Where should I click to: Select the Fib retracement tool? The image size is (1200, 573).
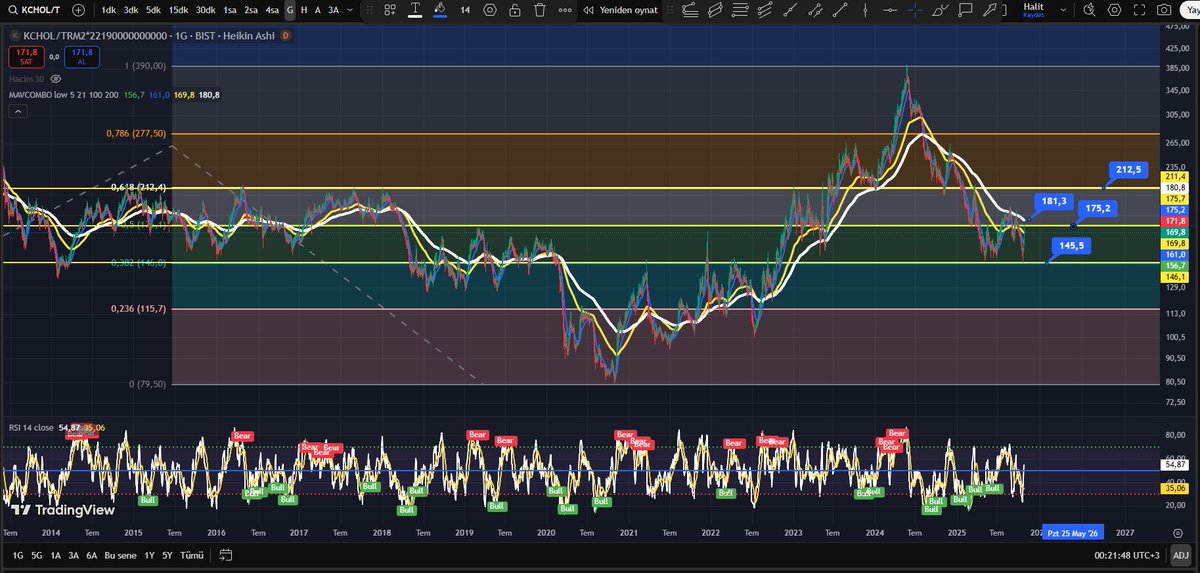pyautogui.click(x=689, y=9)
